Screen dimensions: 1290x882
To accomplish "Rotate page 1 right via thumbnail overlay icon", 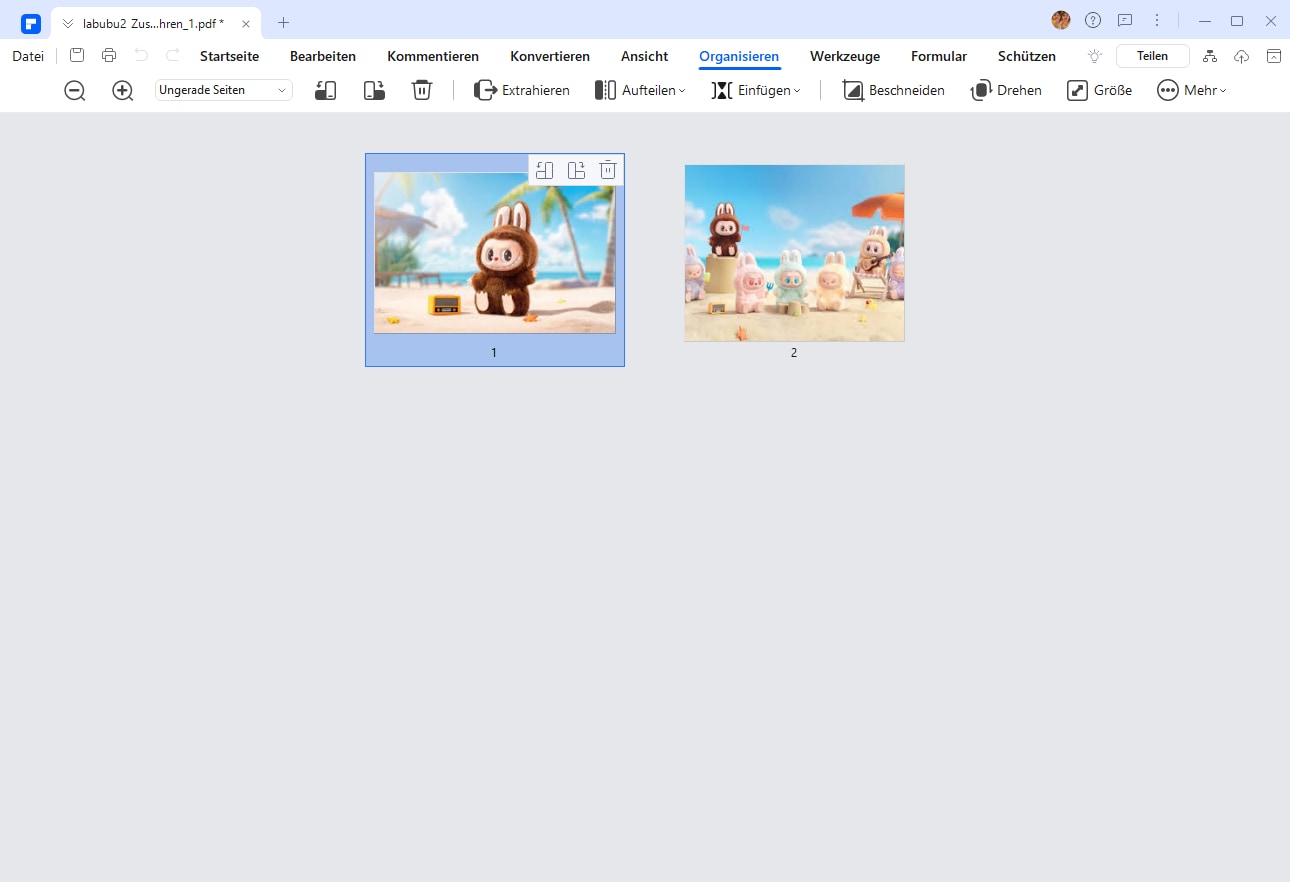I will [x=576, y=170].
